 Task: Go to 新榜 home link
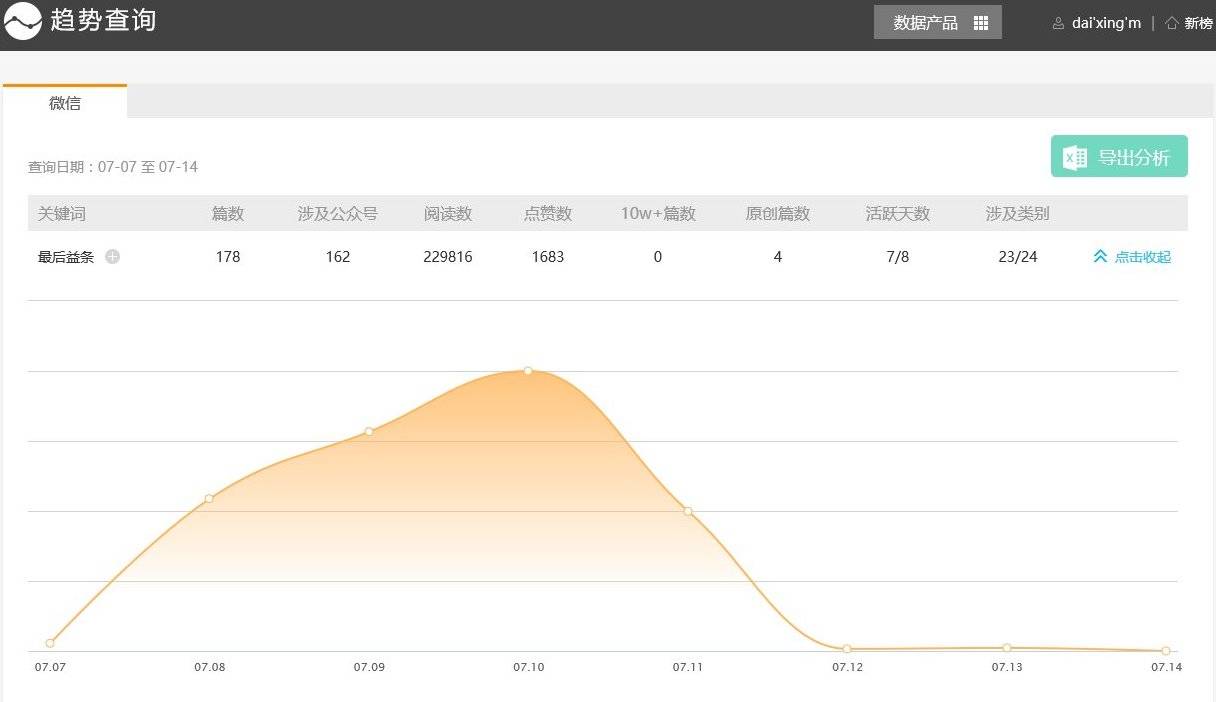click(1198, 23)
